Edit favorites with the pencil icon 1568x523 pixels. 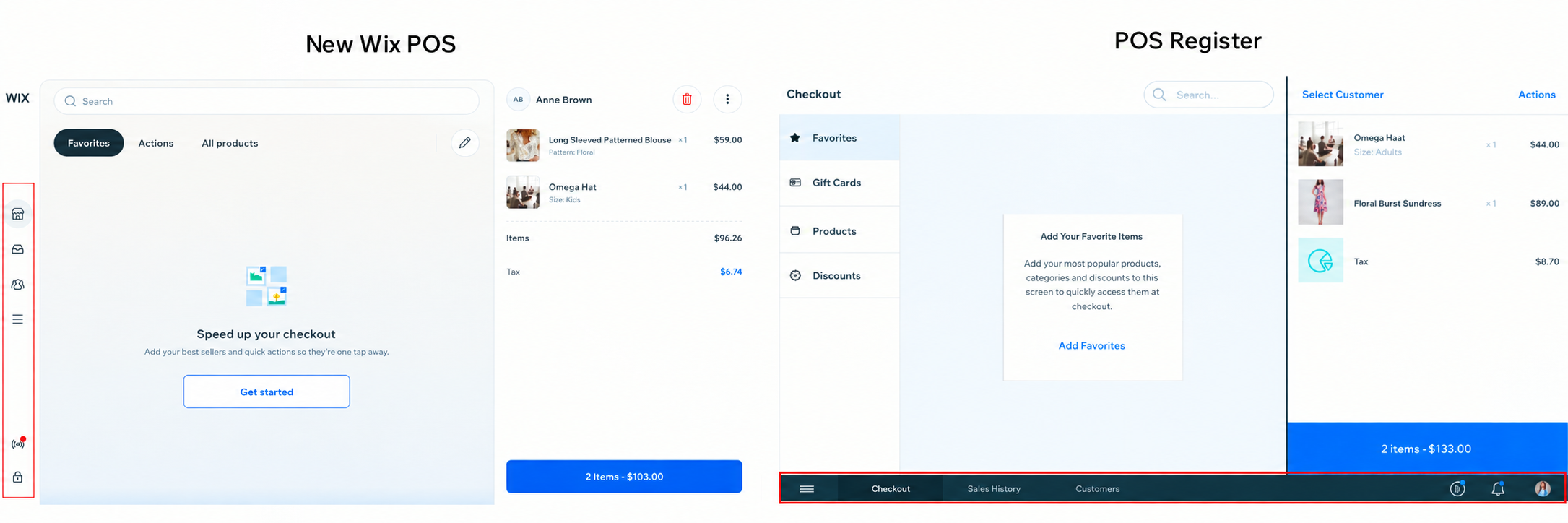point(465,143)
